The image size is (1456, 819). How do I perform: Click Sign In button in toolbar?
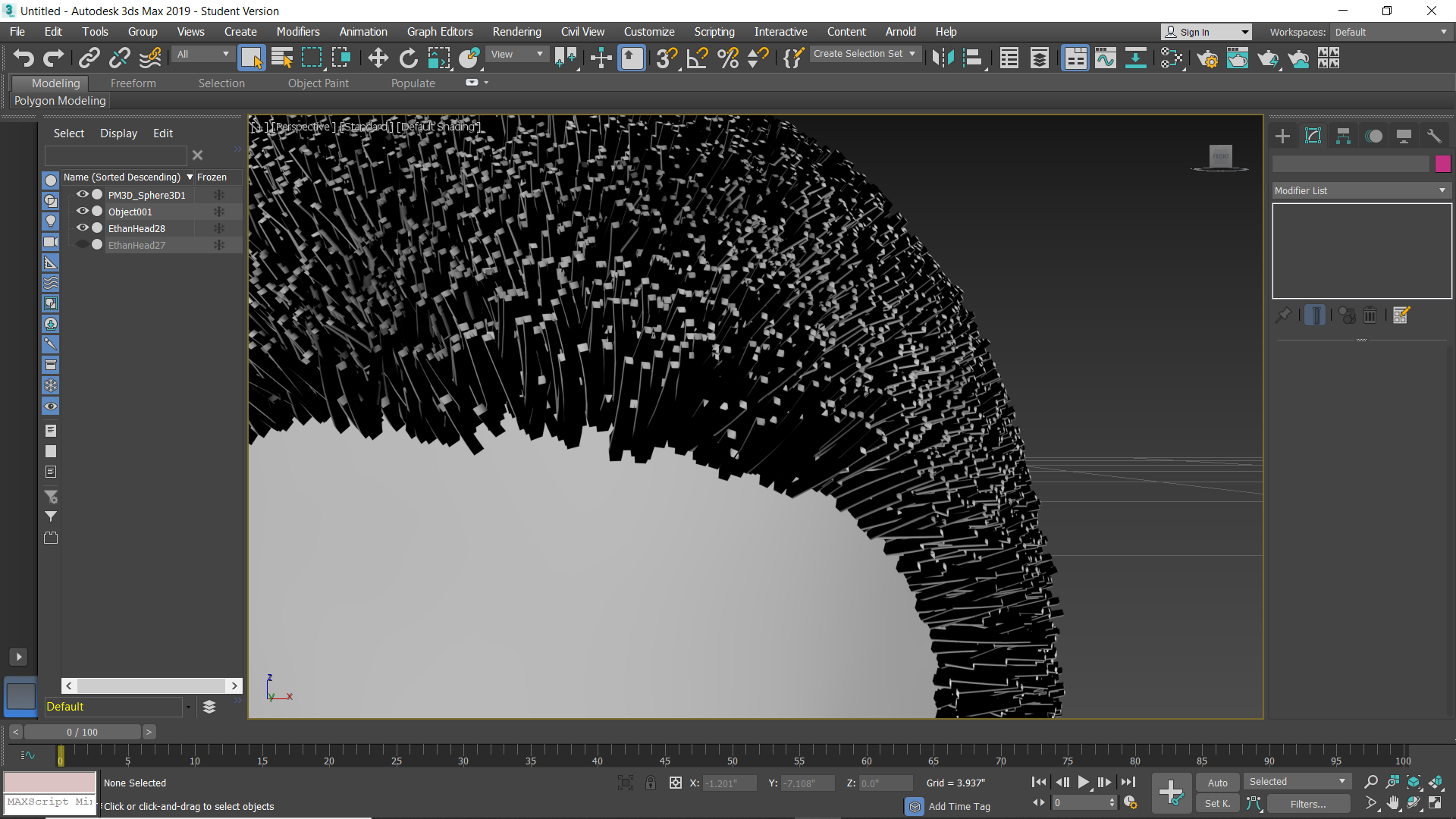[x=1204, y=31]
